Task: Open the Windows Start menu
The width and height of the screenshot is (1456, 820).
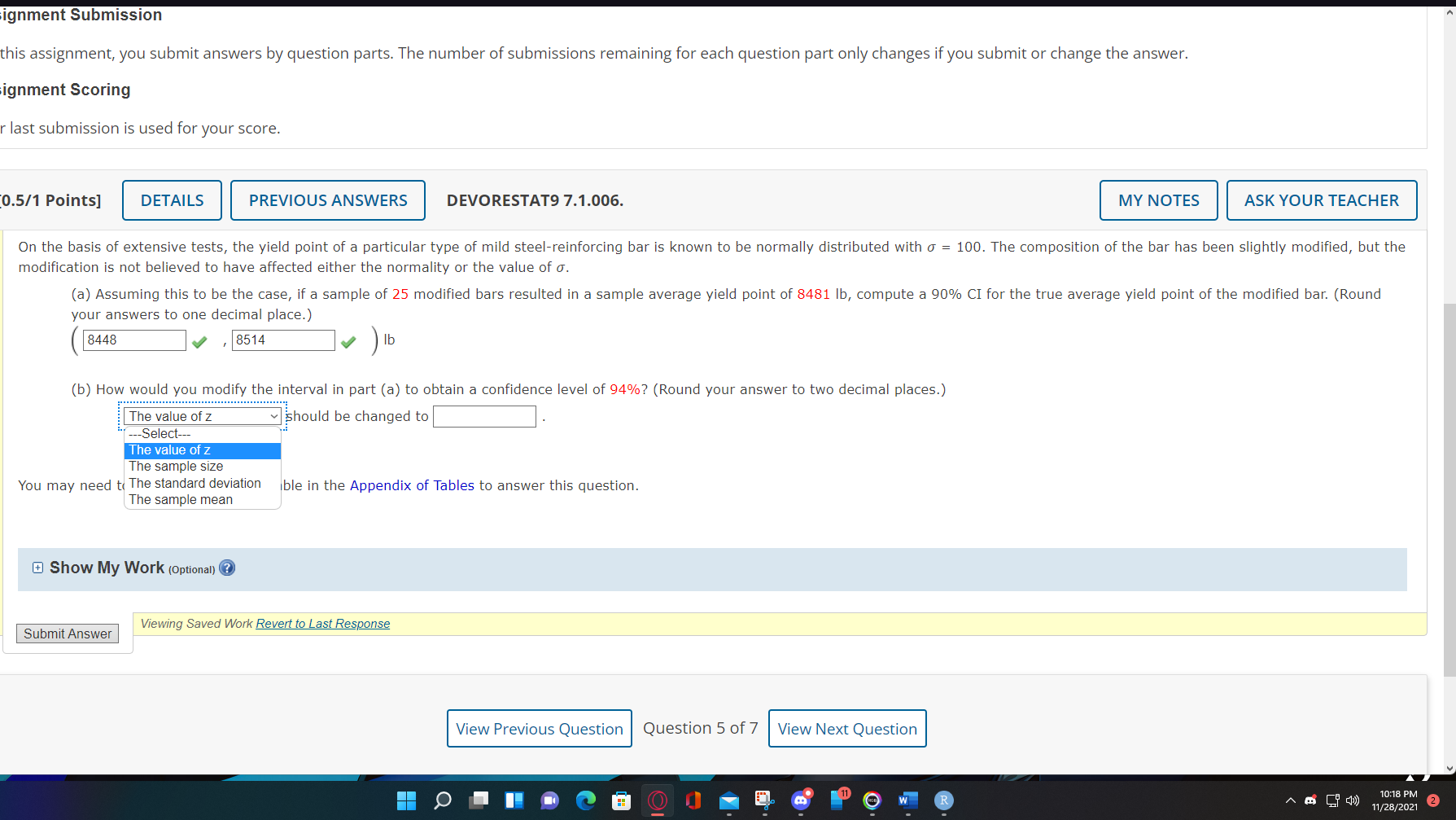Action: [406, 800]
